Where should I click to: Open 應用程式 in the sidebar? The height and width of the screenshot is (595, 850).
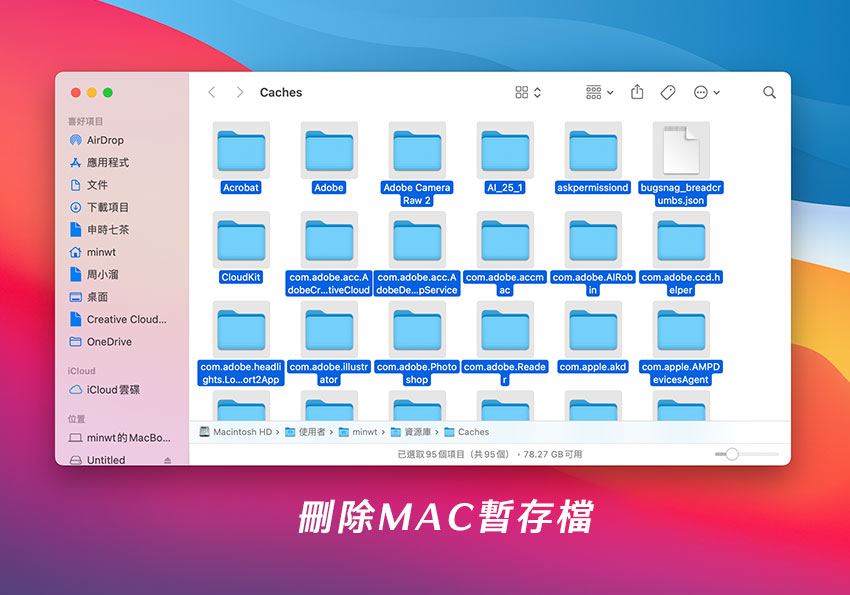coord(99,163)
